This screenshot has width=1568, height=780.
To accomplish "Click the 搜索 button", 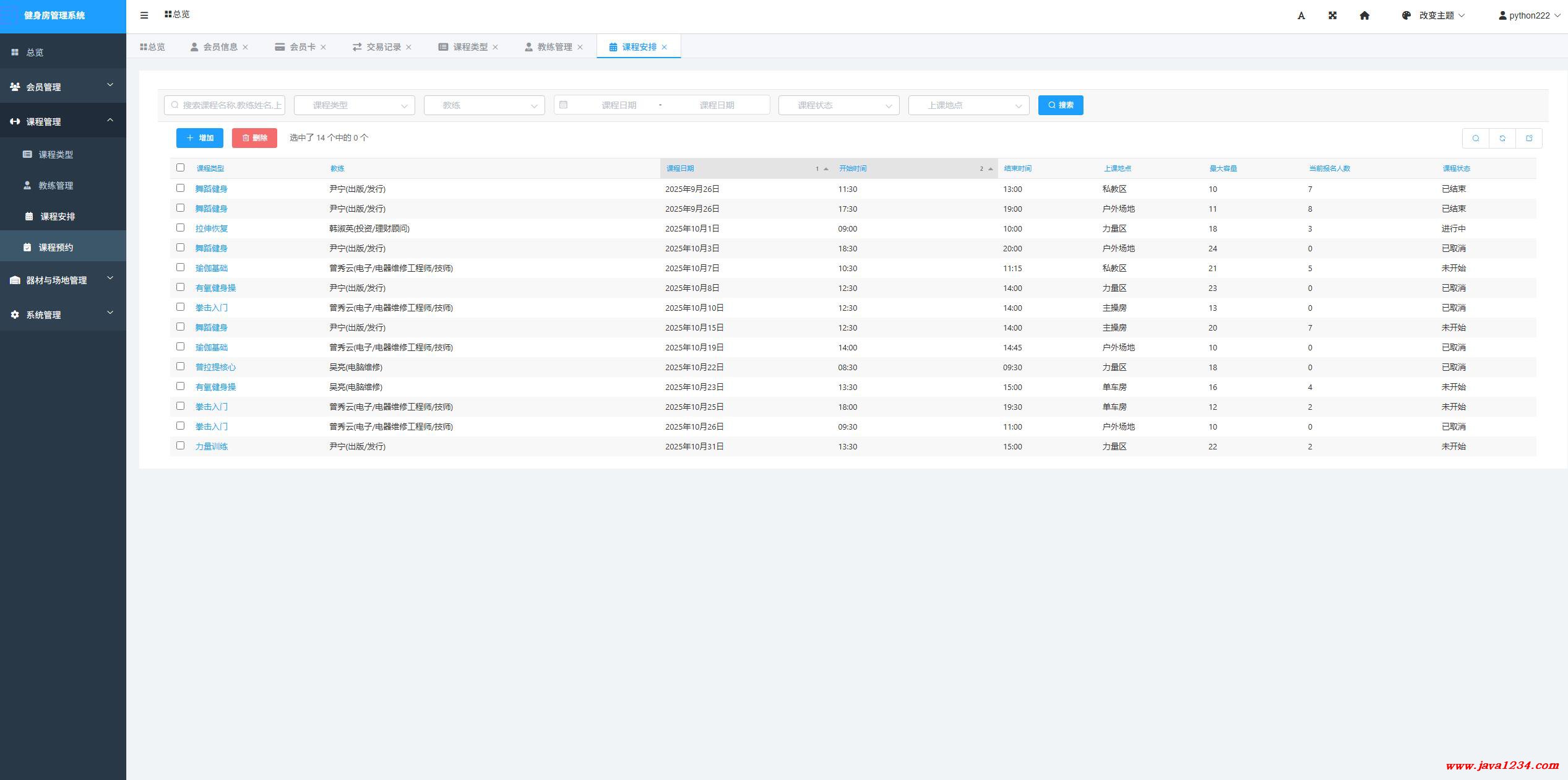I will (x=1060, y=105).
